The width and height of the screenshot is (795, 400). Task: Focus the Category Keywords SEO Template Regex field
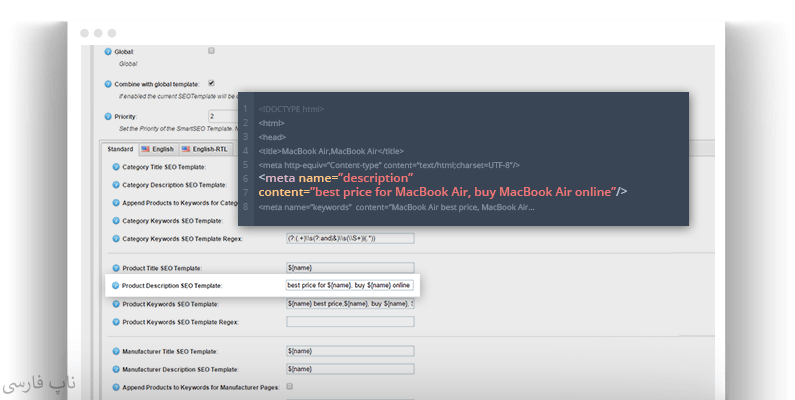tap(349, 239)
